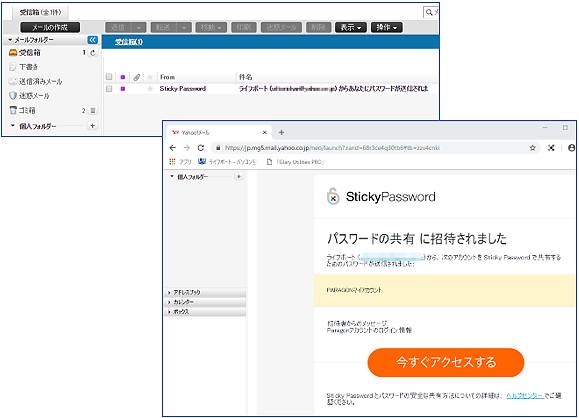Image resolution: width=579 pixels, height=418 pixels.
Task: Open the 表示 dropdown menu
Action: [x=351, y=27]
